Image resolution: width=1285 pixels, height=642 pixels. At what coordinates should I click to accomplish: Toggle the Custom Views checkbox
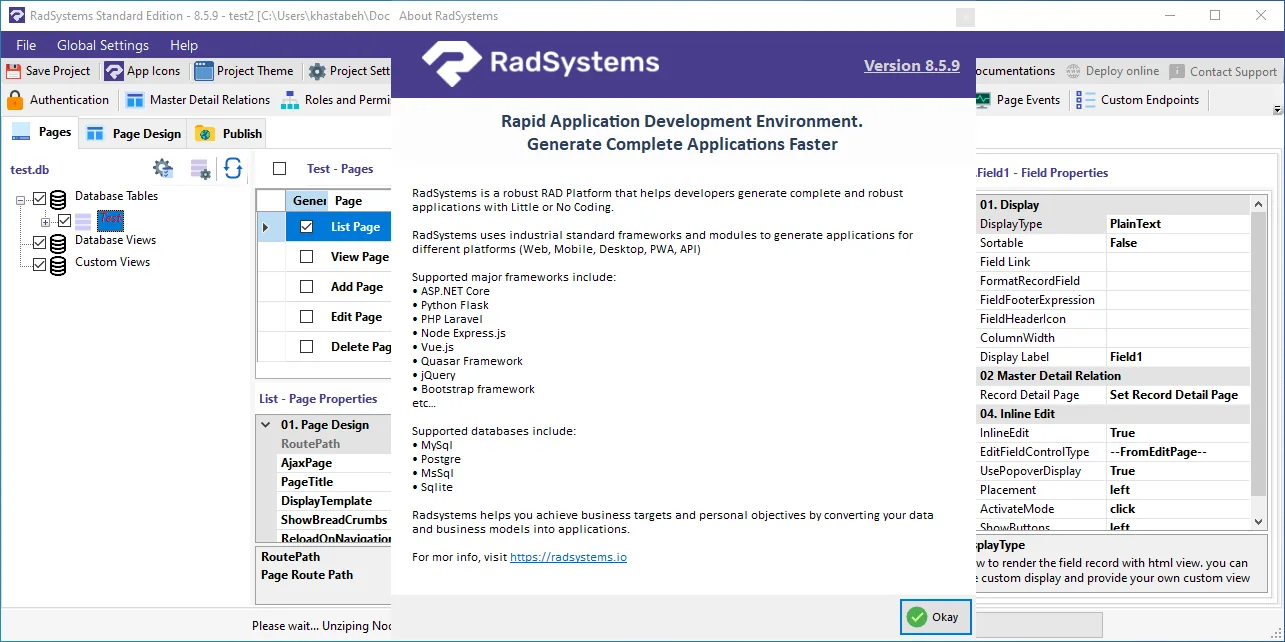click(x=40, y=264)
